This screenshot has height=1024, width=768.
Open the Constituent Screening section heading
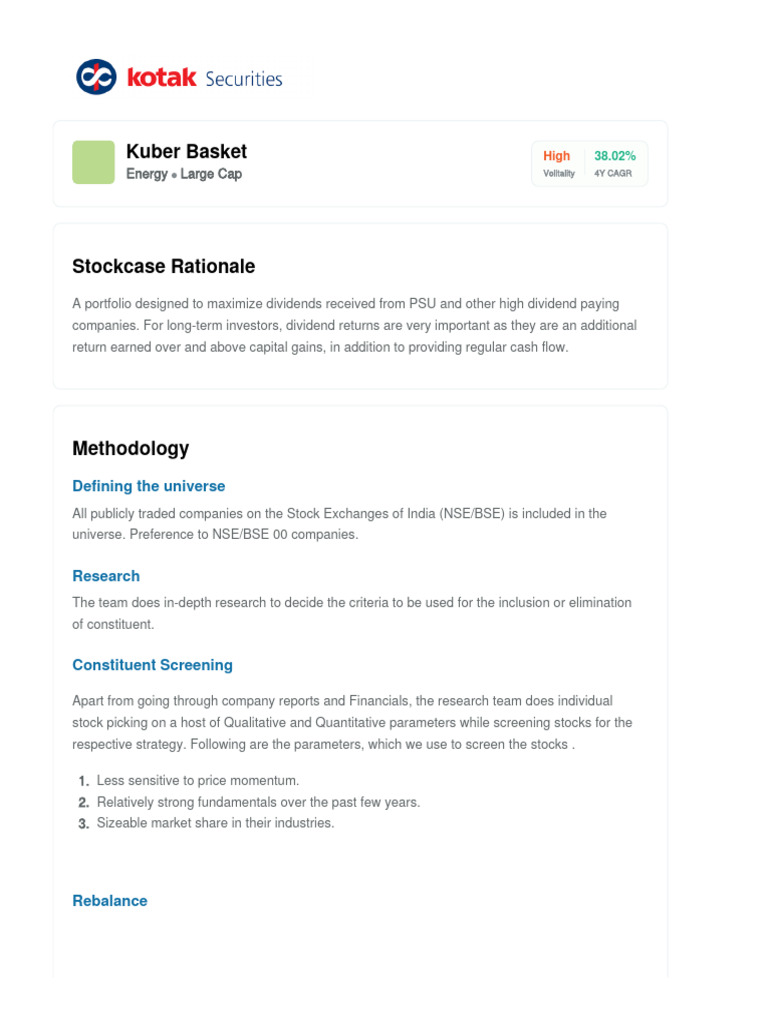152,665
